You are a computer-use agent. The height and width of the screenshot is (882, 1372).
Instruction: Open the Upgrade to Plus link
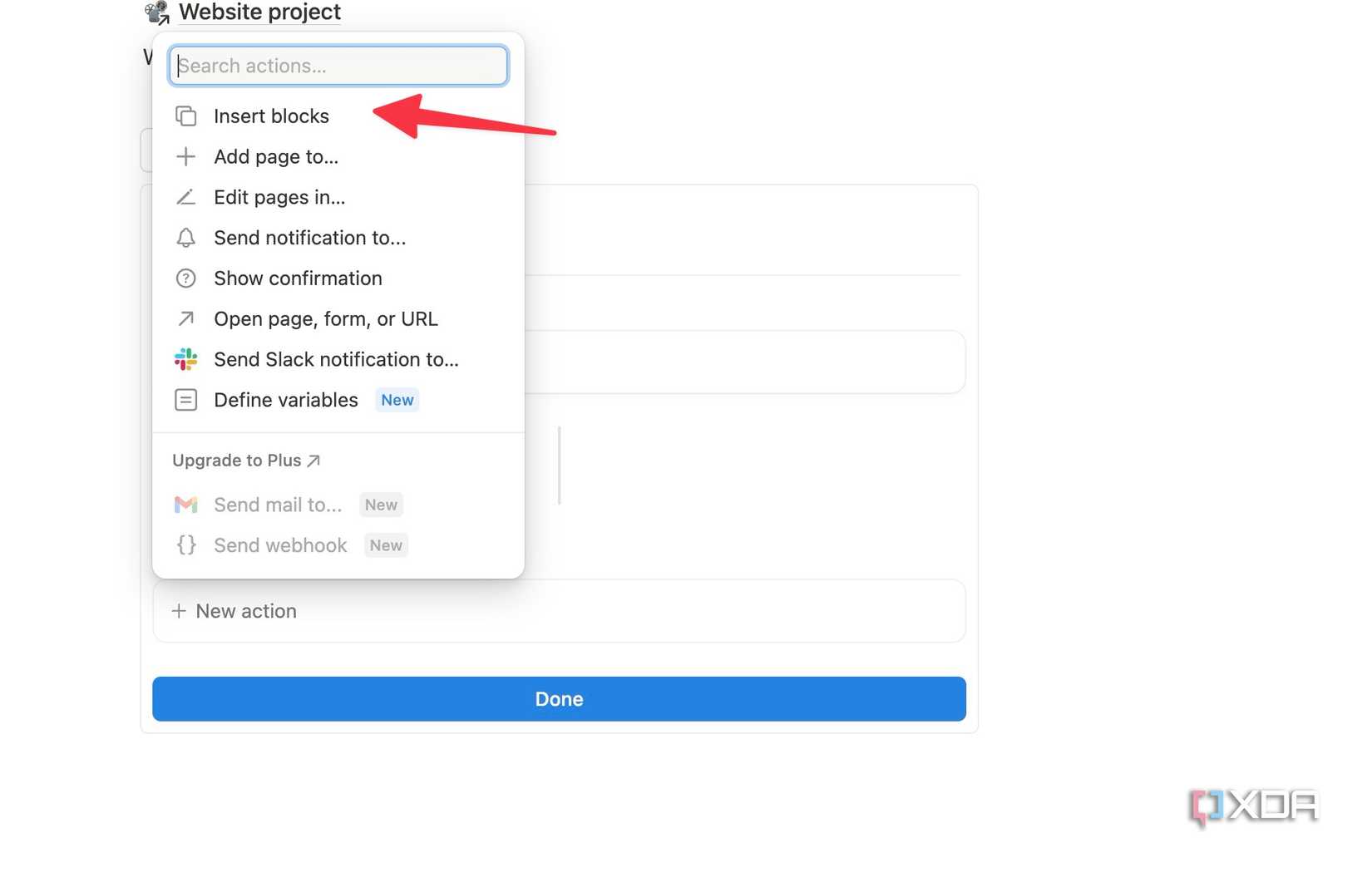[x=246, y=460]
